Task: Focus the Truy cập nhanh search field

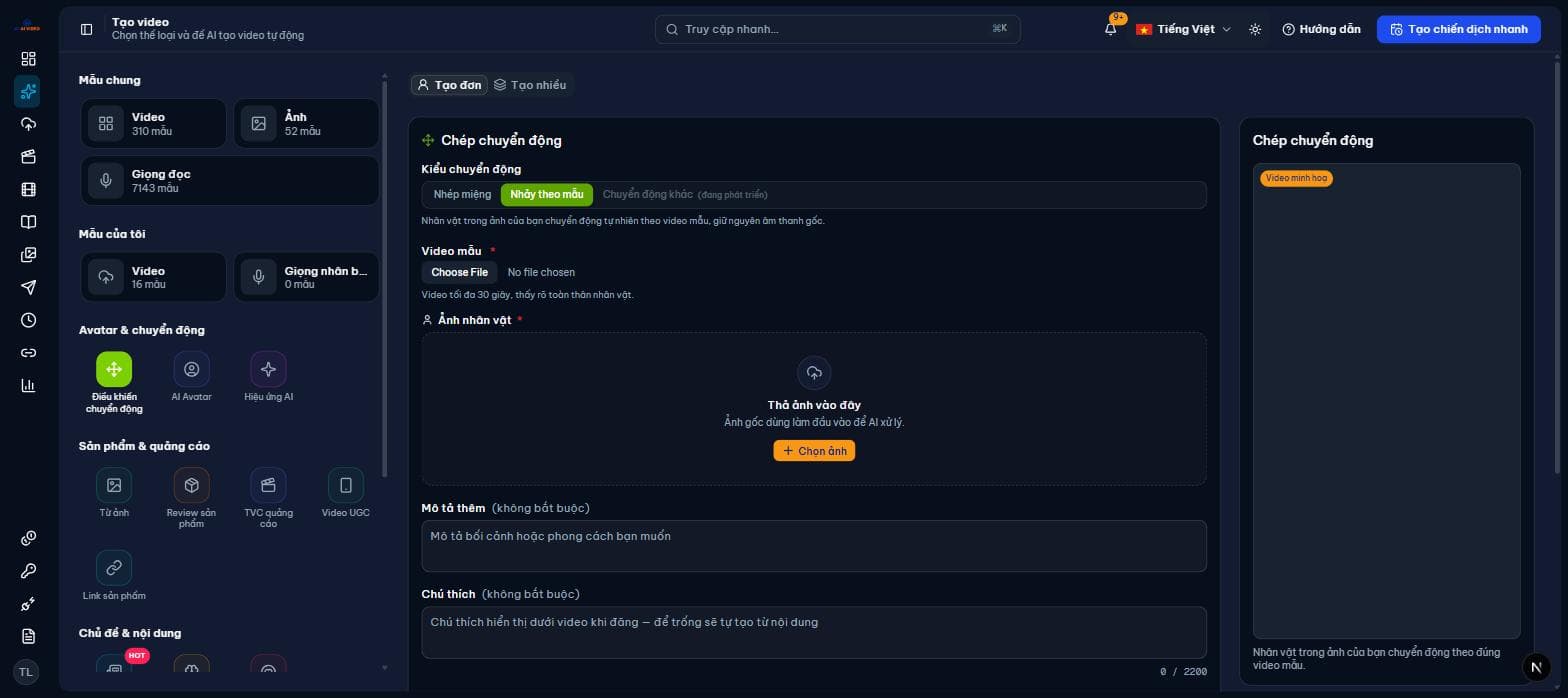Action: point(838,29)
